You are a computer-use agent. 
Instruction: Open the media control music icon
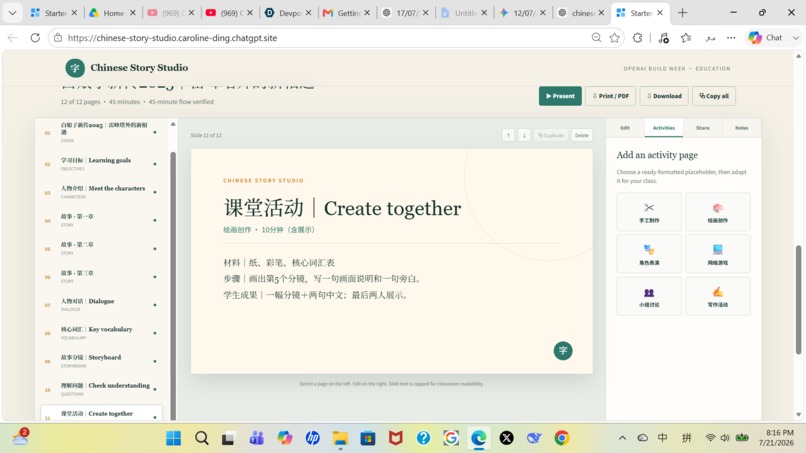(663, 38)
